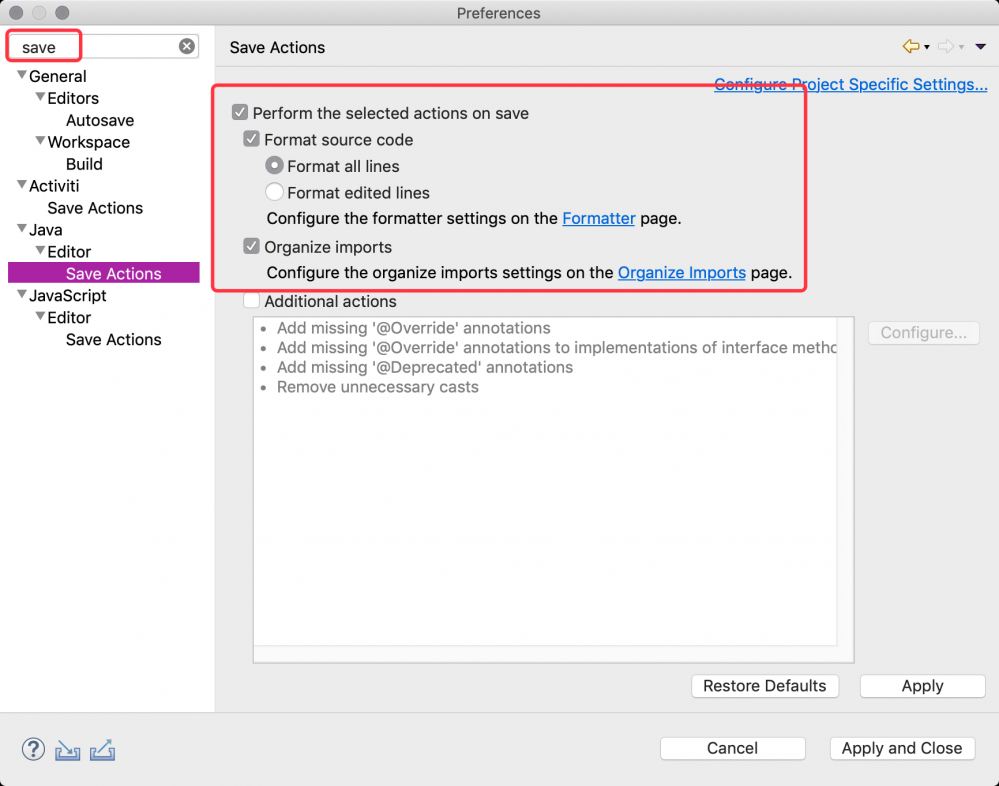Click the yellow back navigation arrow

[x=910, y=47]
